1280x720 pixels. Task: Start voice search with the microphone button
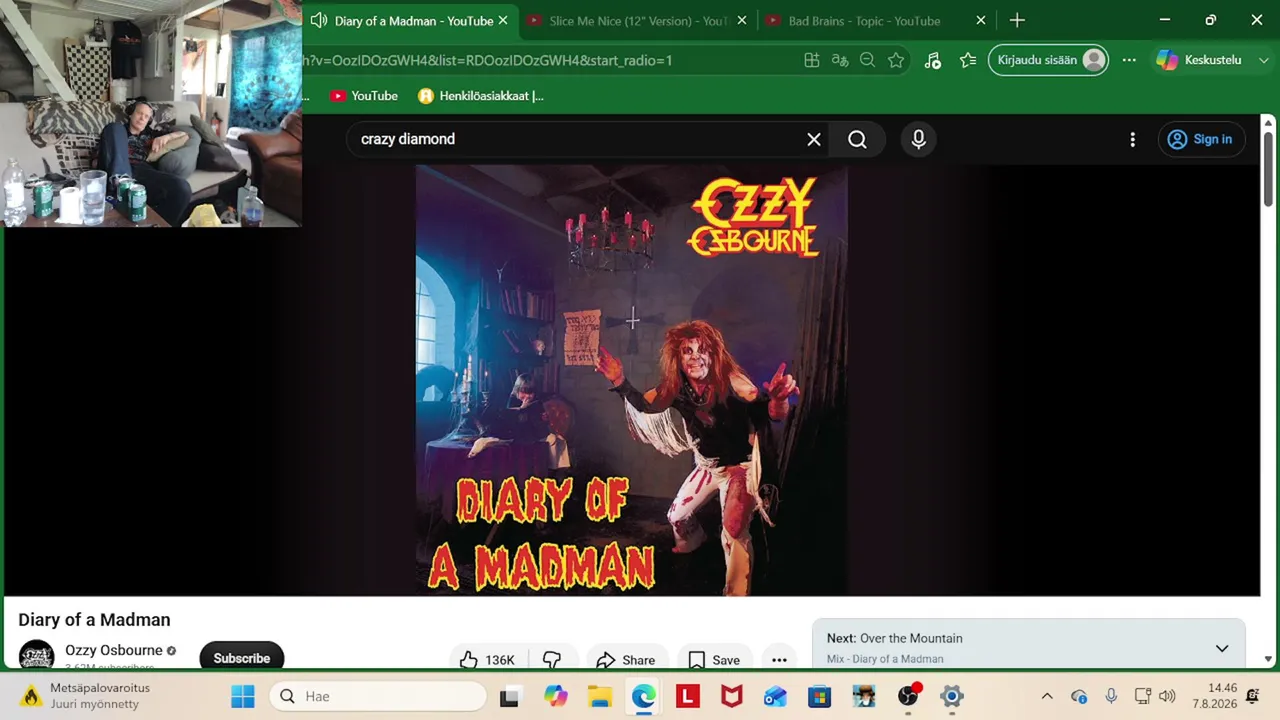(919, 139)
